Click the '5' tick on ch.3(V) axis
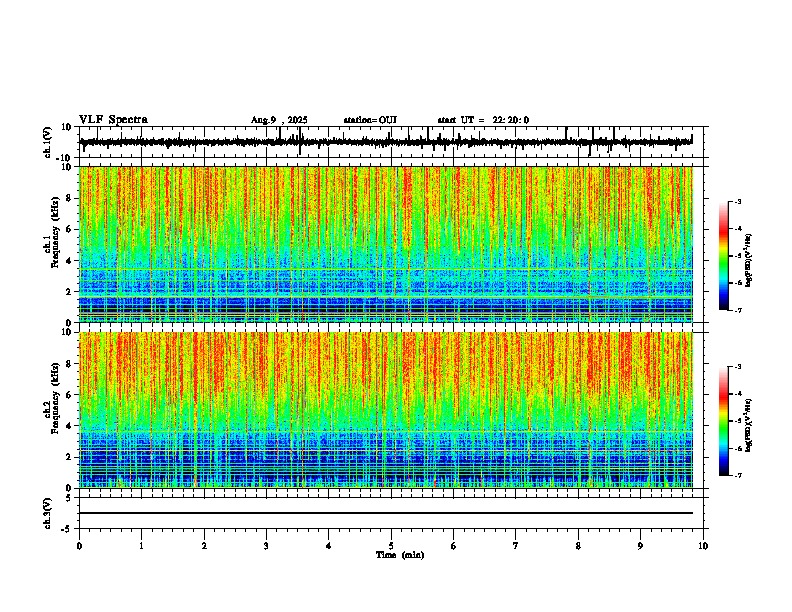Screen dimensions: 792x612 click(x=69, y=498)
